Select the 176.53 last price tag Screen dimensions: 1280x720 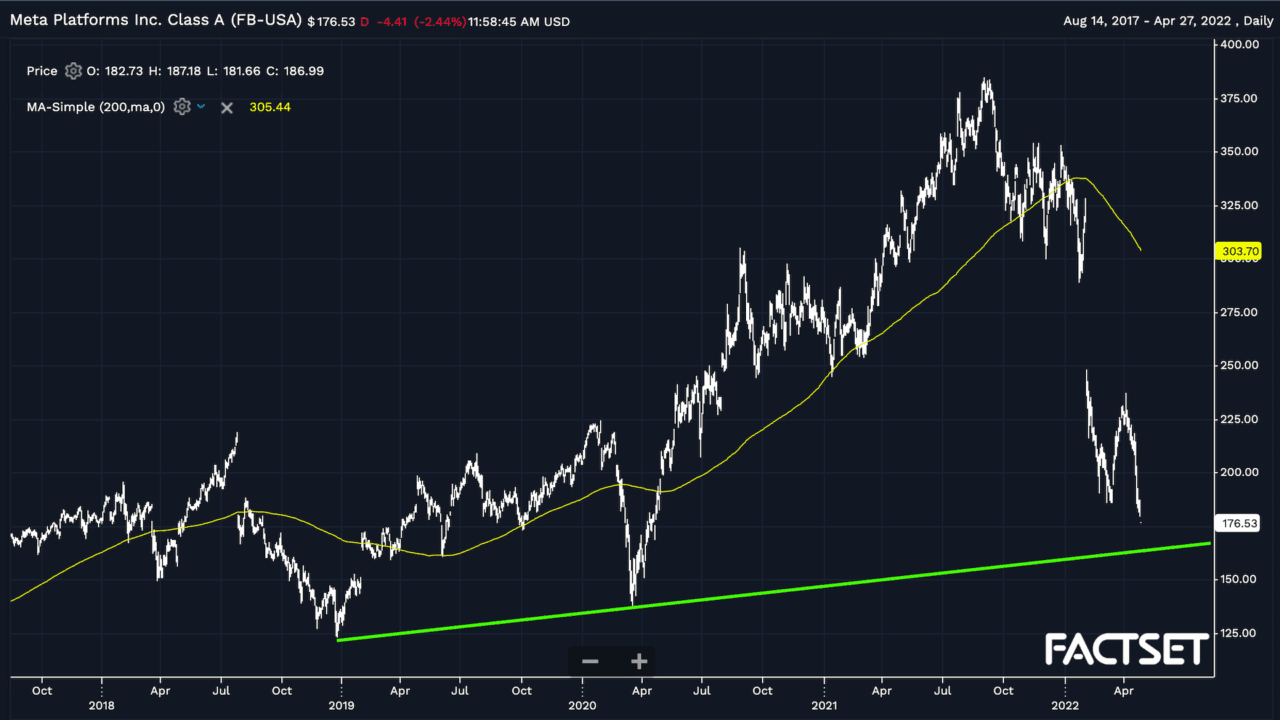1240,523
